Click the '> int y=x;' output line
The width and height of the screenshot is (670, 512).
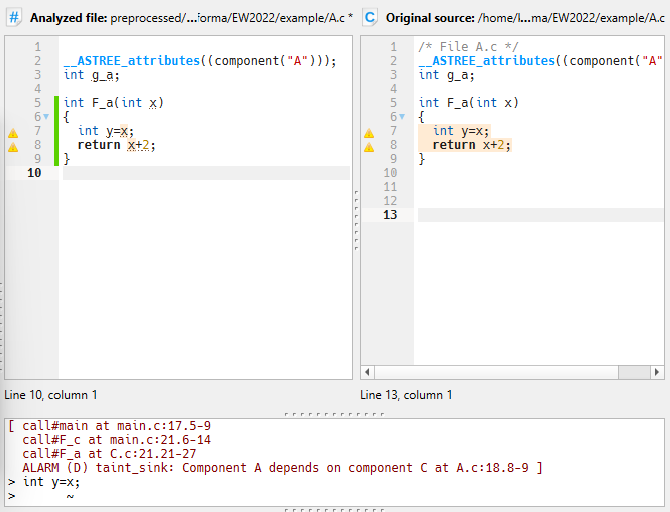(44, 482)
